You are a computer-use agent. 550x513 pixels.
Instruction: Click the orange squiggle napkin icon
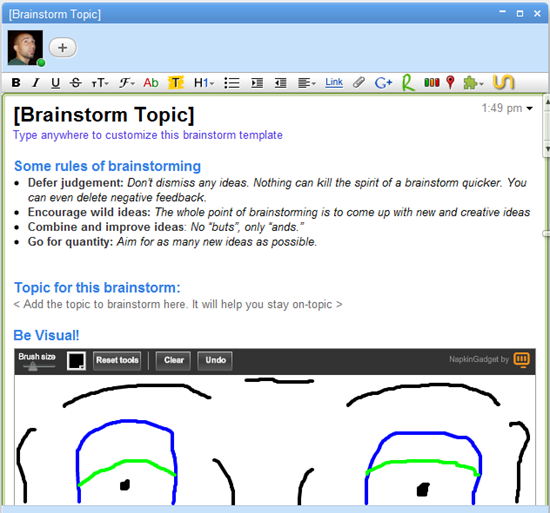(x=503, y=83)
